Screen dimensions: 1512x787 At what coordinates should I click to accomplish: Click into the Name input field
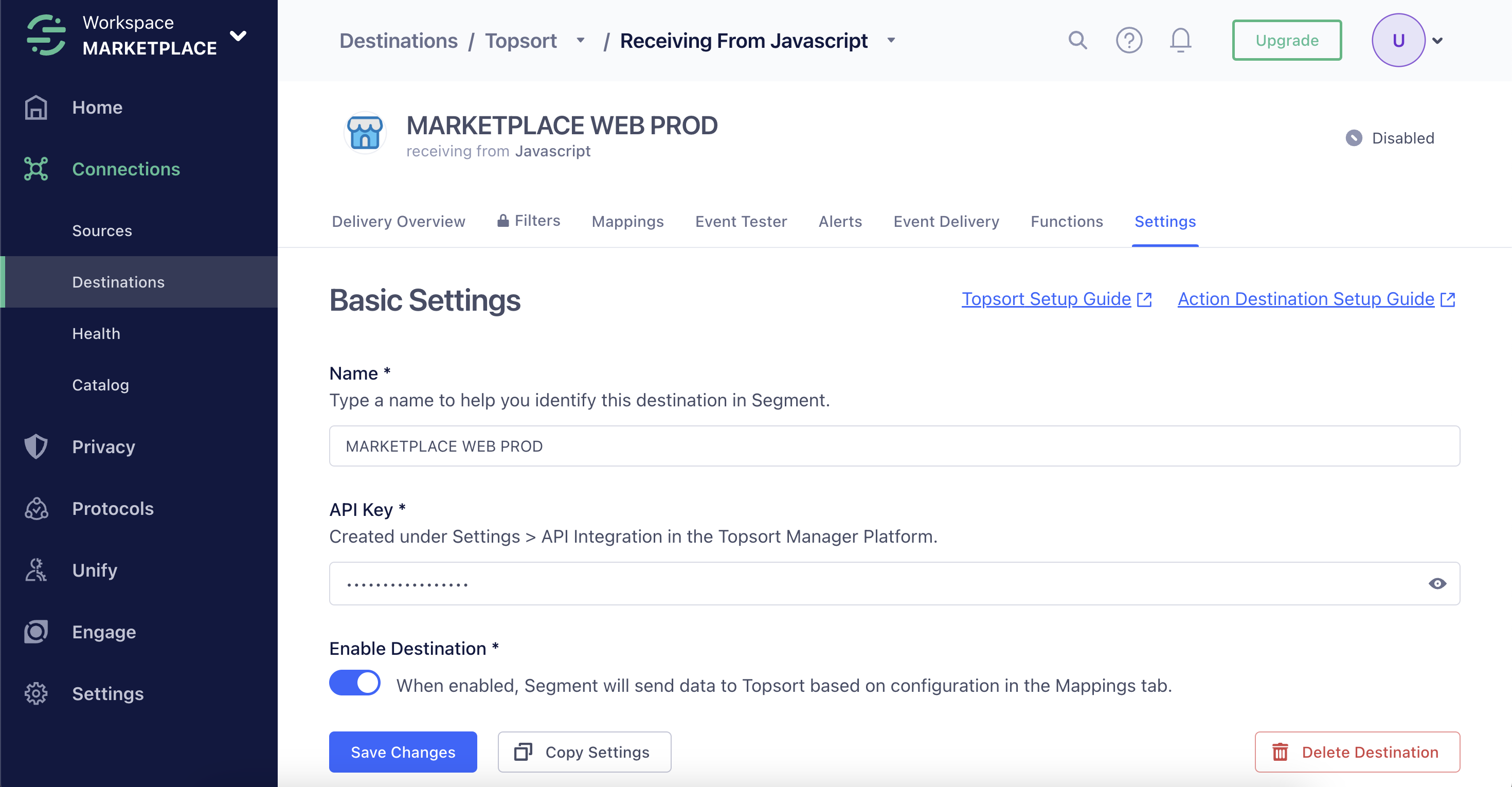894,446
